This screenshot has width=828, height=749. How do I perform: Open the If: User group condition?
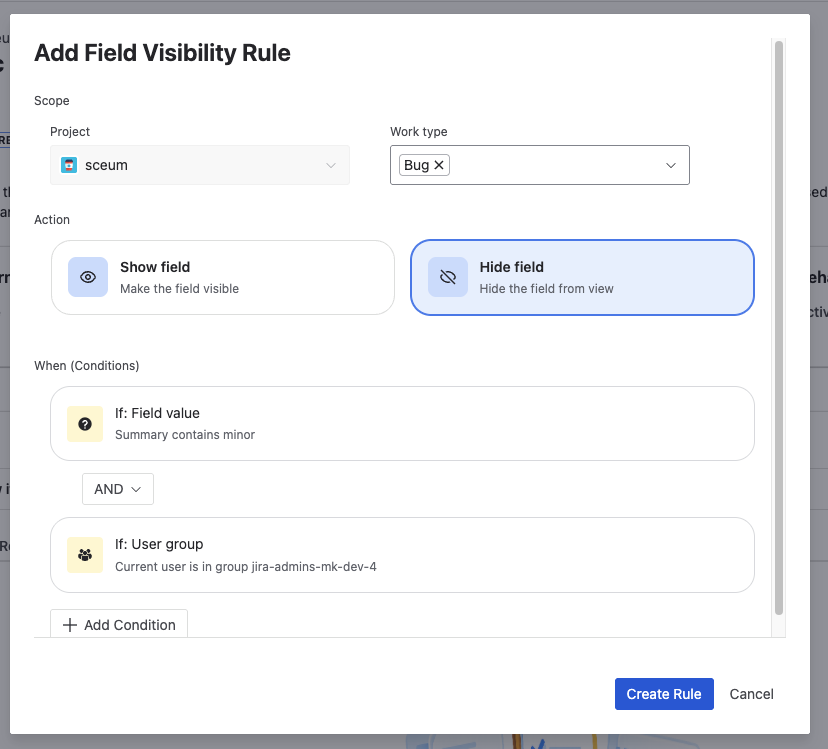click(402, 555)
